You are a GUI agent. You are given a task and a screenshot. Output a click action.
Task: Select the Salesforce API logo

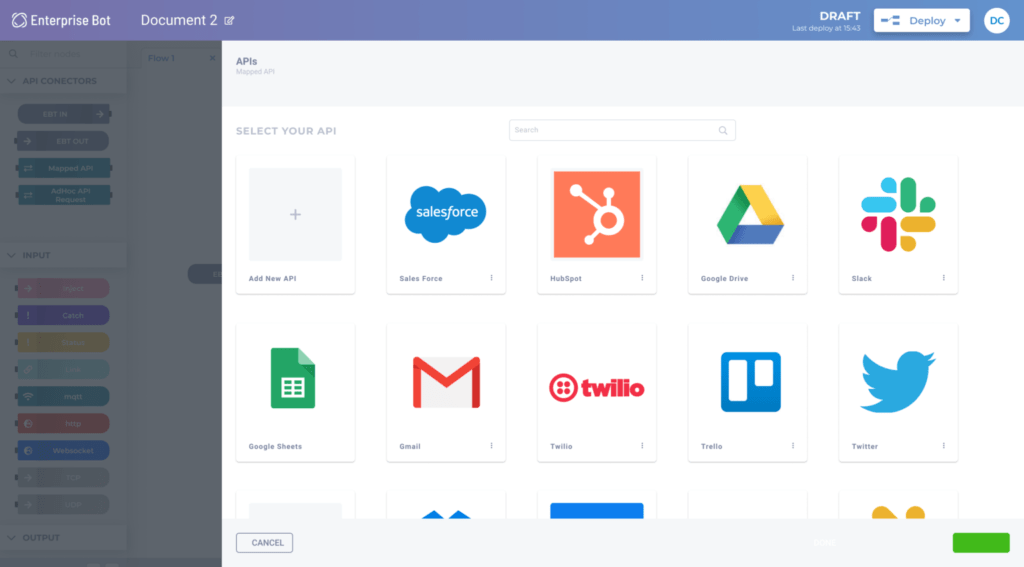[445, 214]
